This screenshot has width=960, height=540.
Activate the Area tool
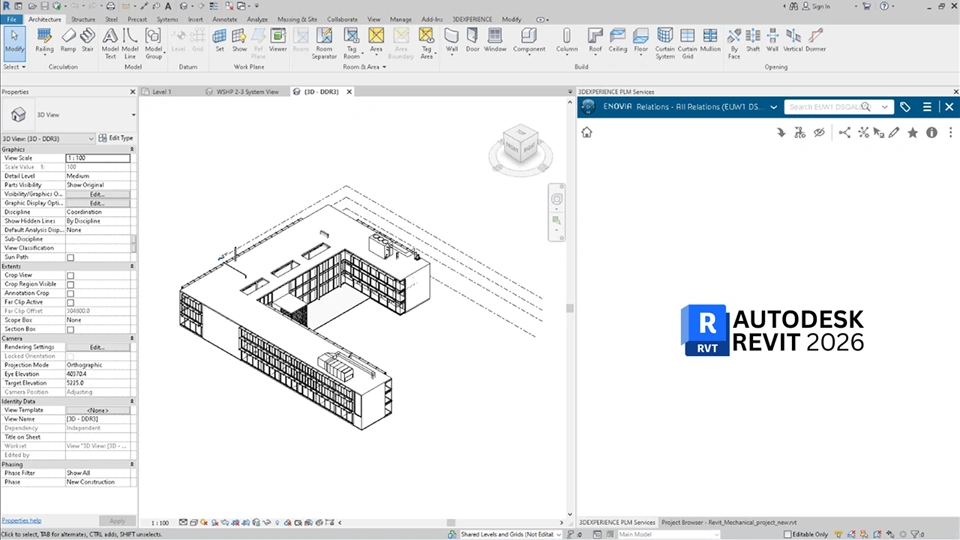pos(376,42)
